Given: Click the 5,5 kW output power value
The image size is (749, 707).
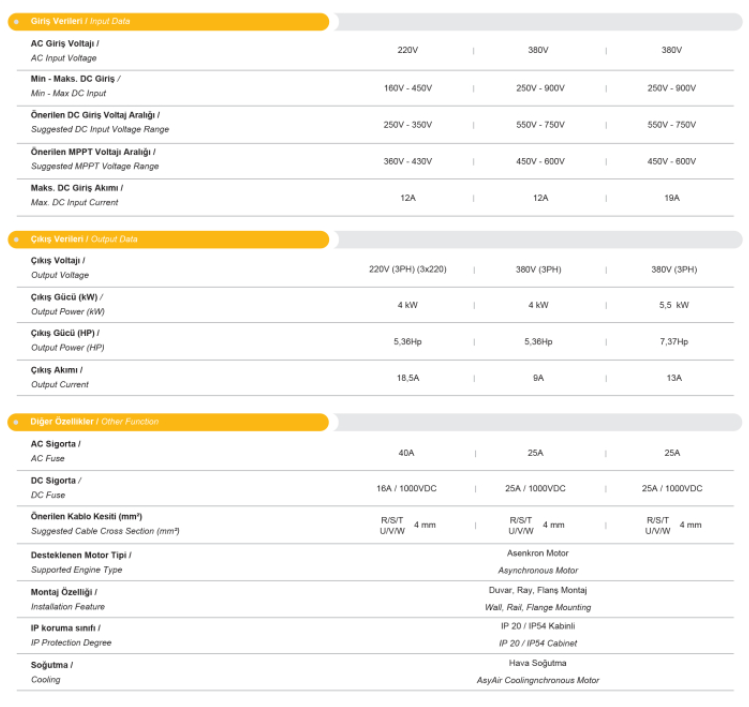Looking at the screenshot, I should [673, 305].
